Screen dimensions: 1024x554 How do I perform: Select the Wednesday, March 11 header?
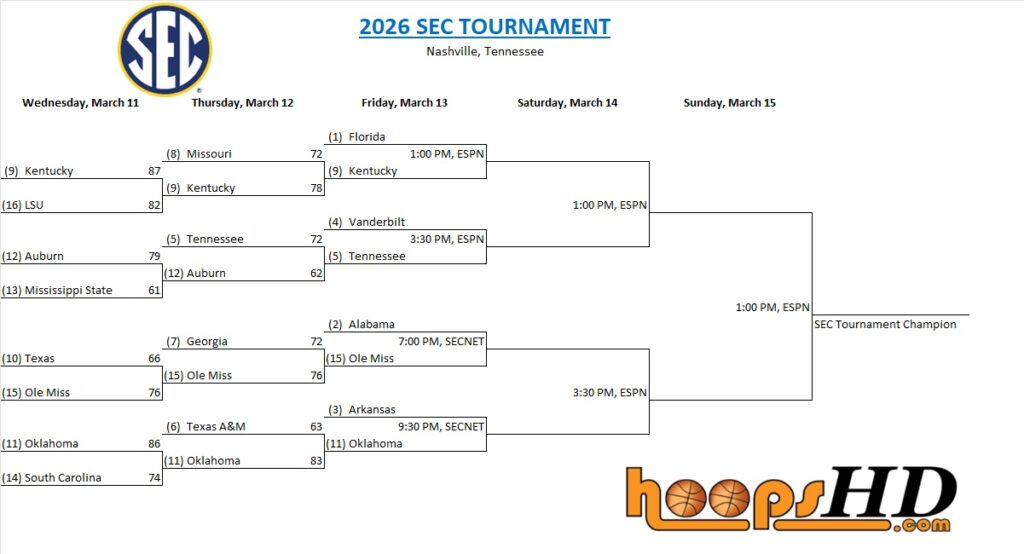[80, 103]
